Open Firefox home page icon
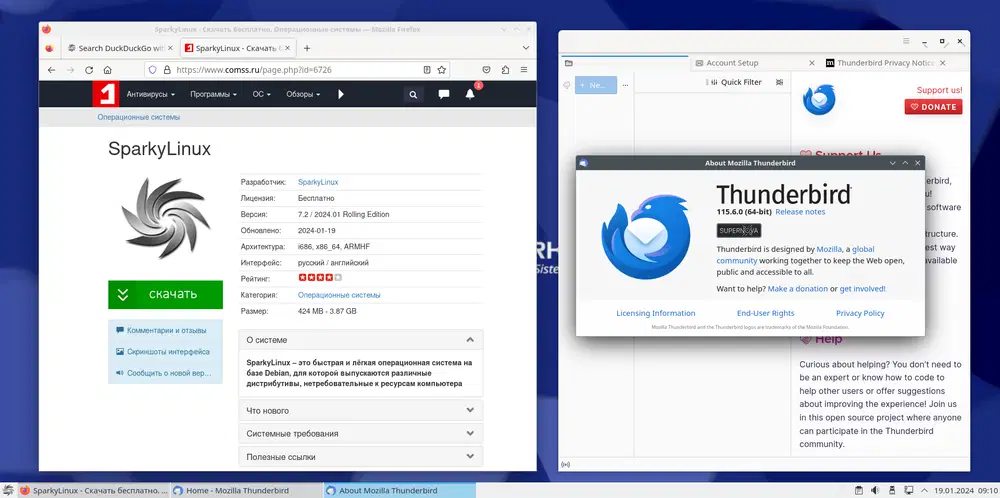 click(108, 70)
